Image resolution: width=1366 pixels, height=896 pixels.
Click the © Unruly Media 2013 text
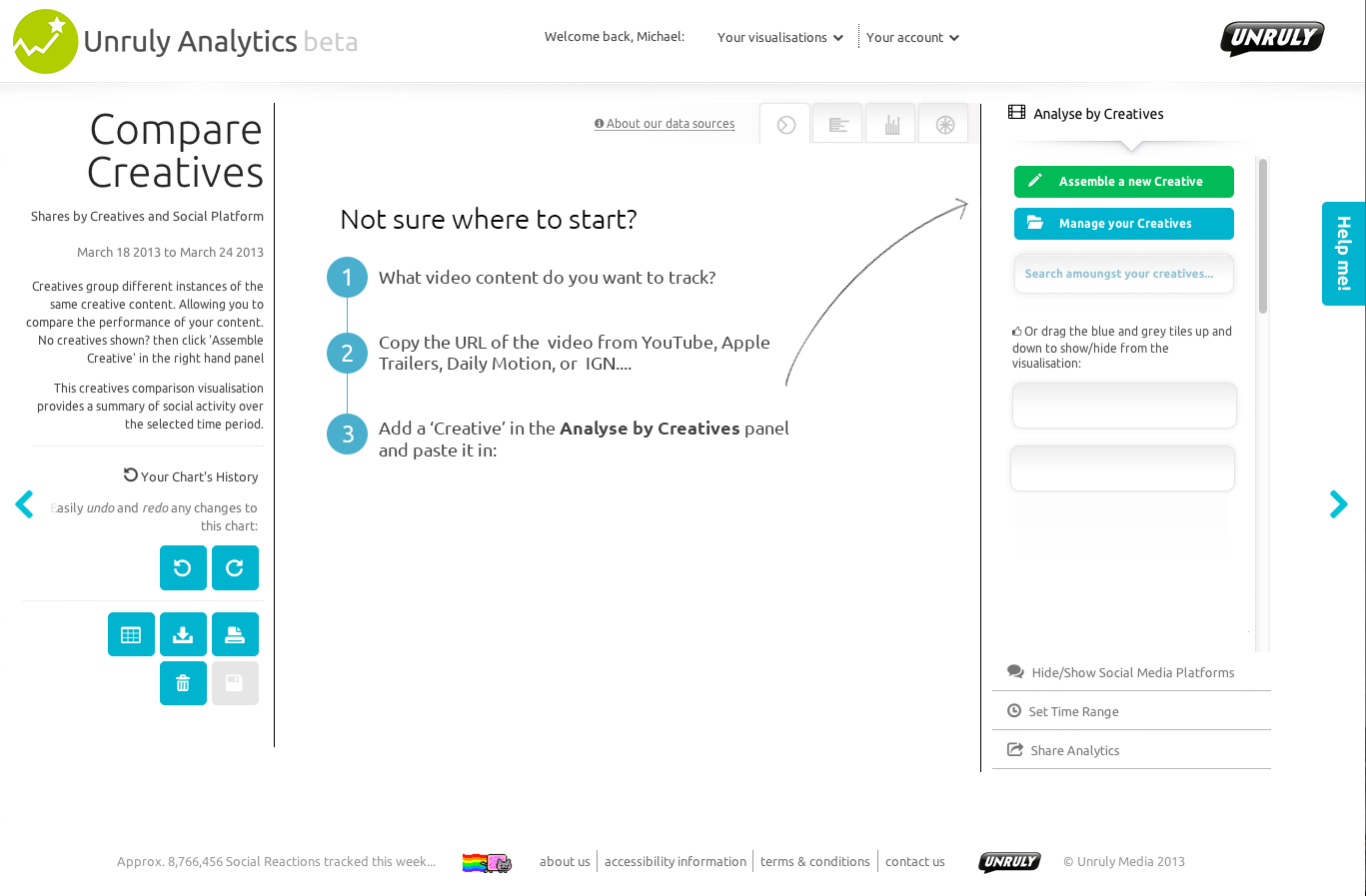click(1124, 861)
